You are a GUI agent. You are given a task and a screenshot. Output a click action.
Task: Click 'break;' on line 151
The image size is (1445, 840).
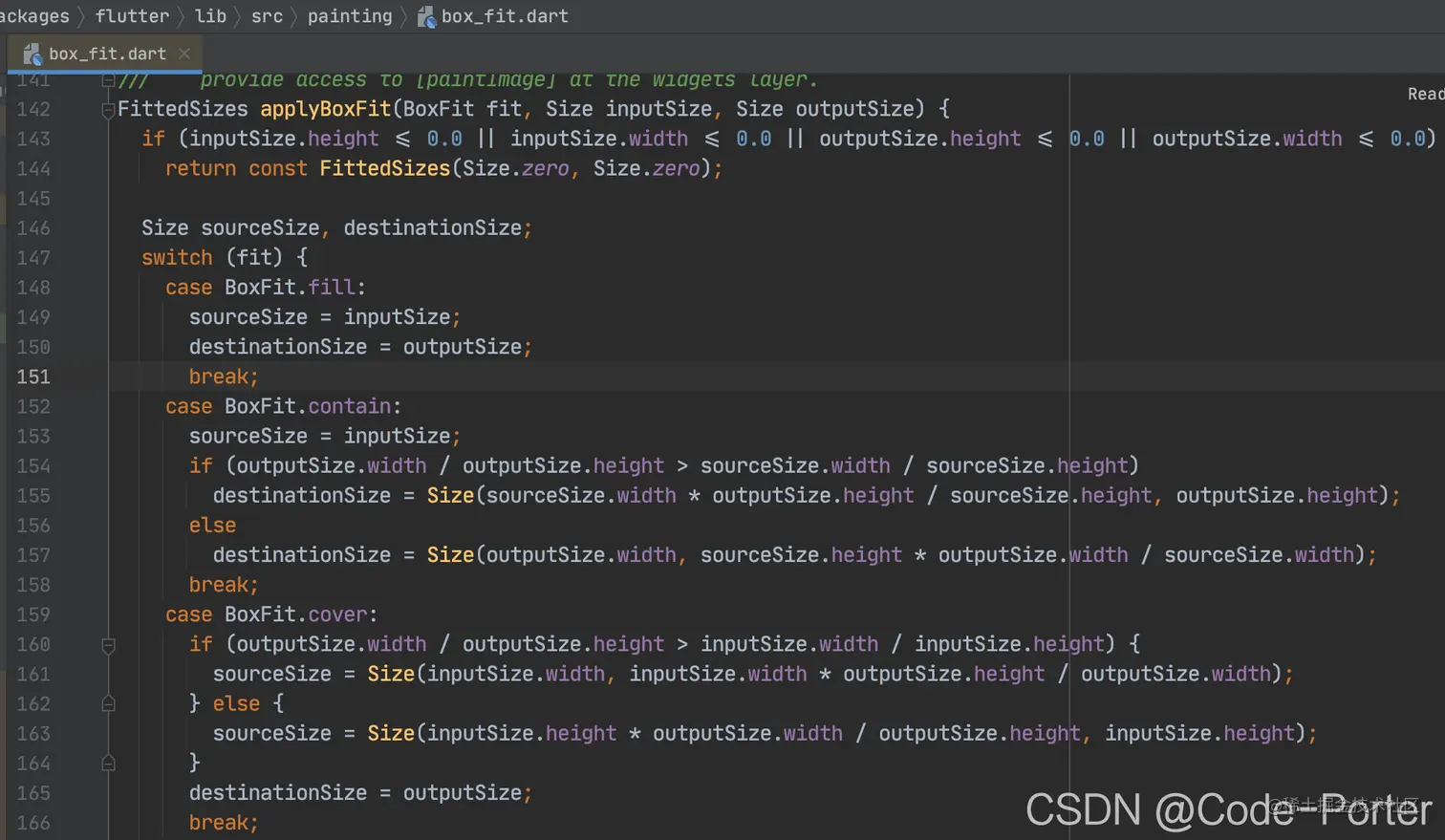[x=224, y=377]
